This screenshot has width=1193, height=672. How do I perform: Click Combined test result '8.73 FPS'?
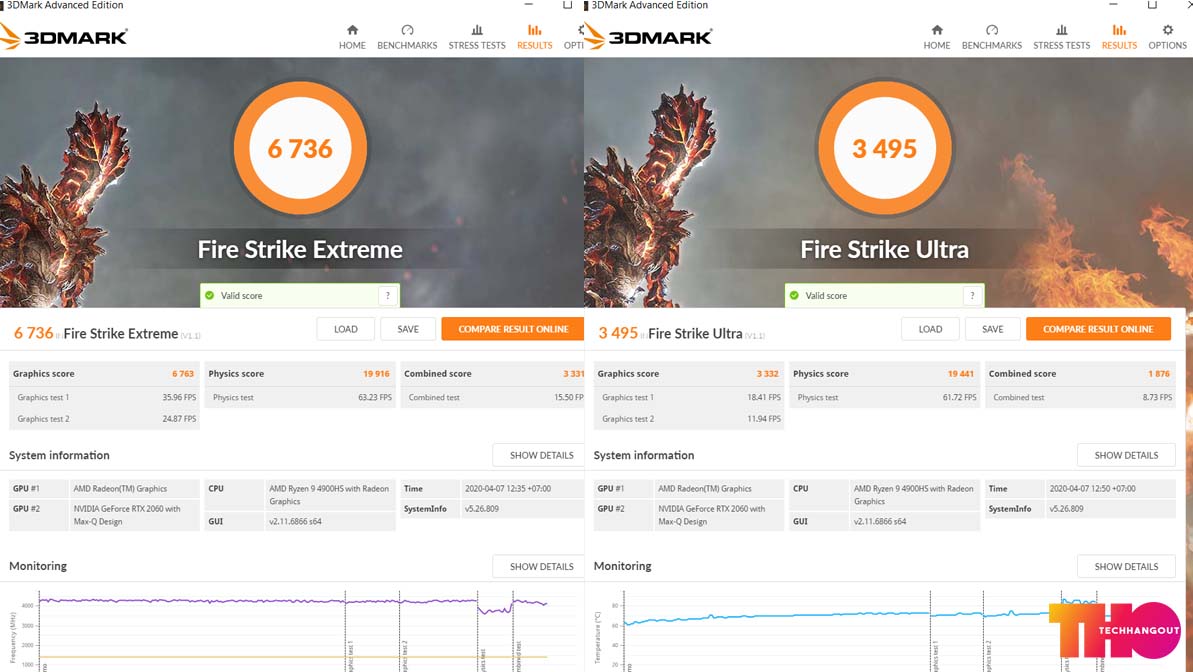tap(1157, 397)
